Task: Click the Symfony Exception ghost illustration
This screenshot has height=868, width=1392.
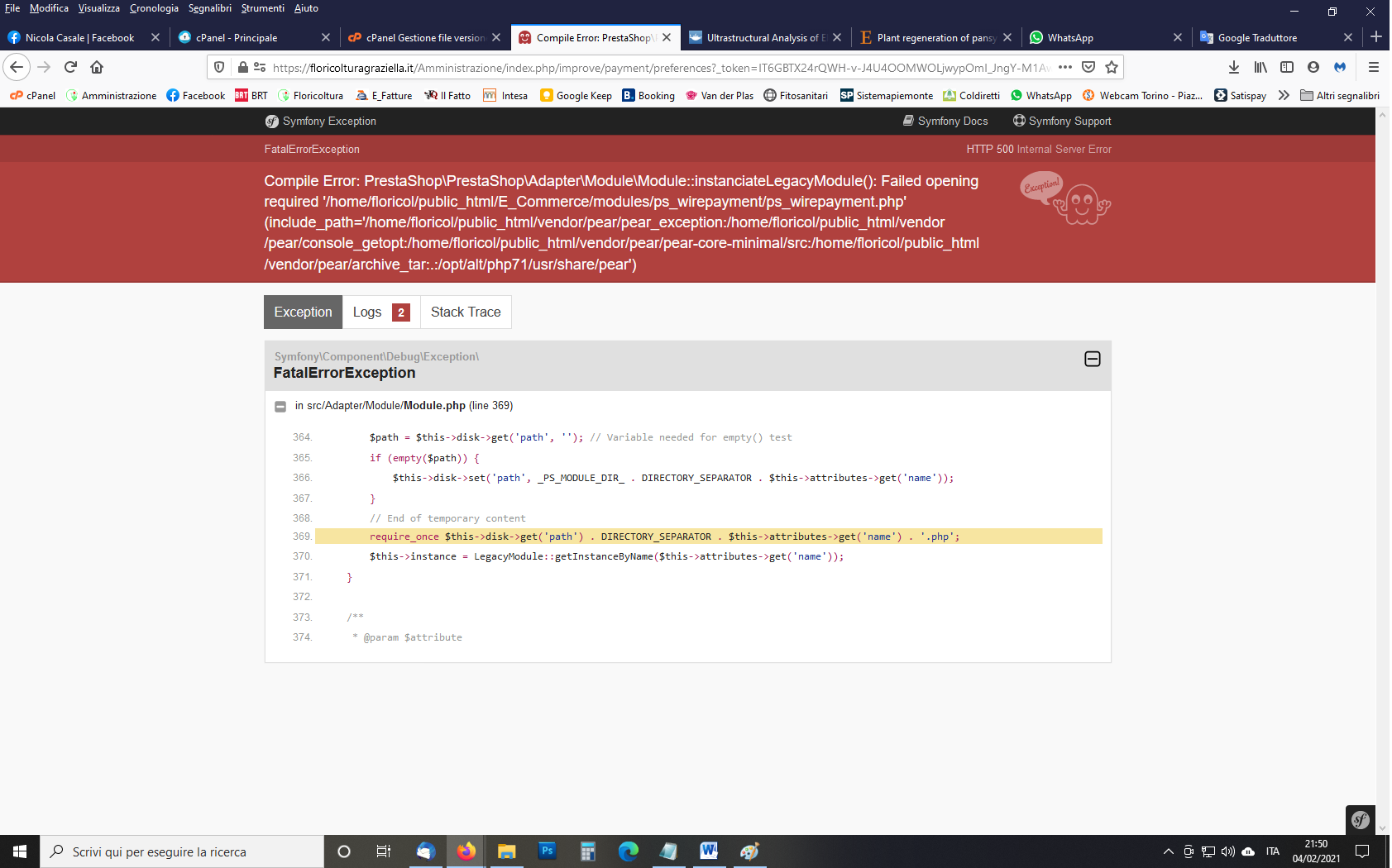Action: click(x=1065, y=198)
